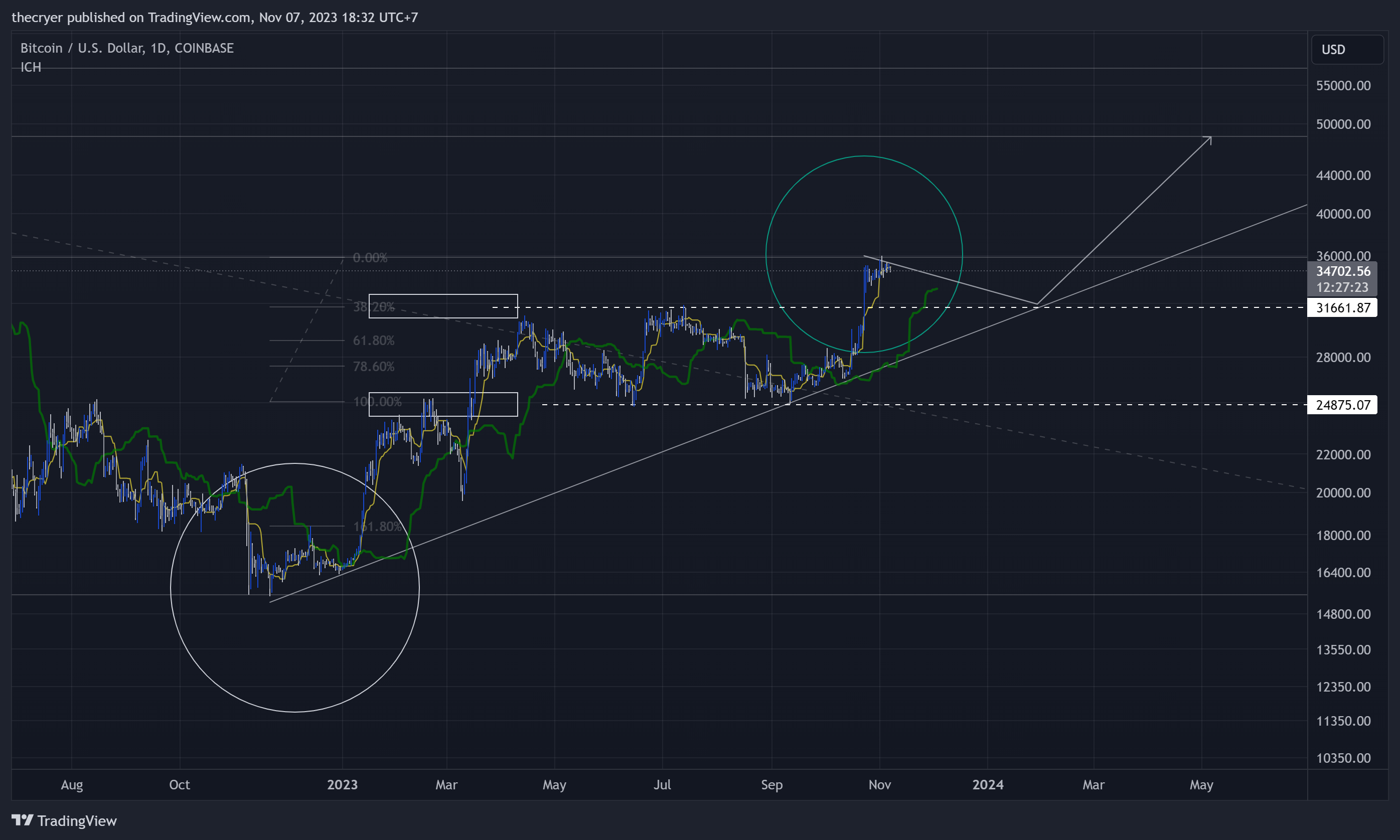Click the 12350.00 price axis value
This screenshot has width=1400, height=840.
tap(1343, 687)
